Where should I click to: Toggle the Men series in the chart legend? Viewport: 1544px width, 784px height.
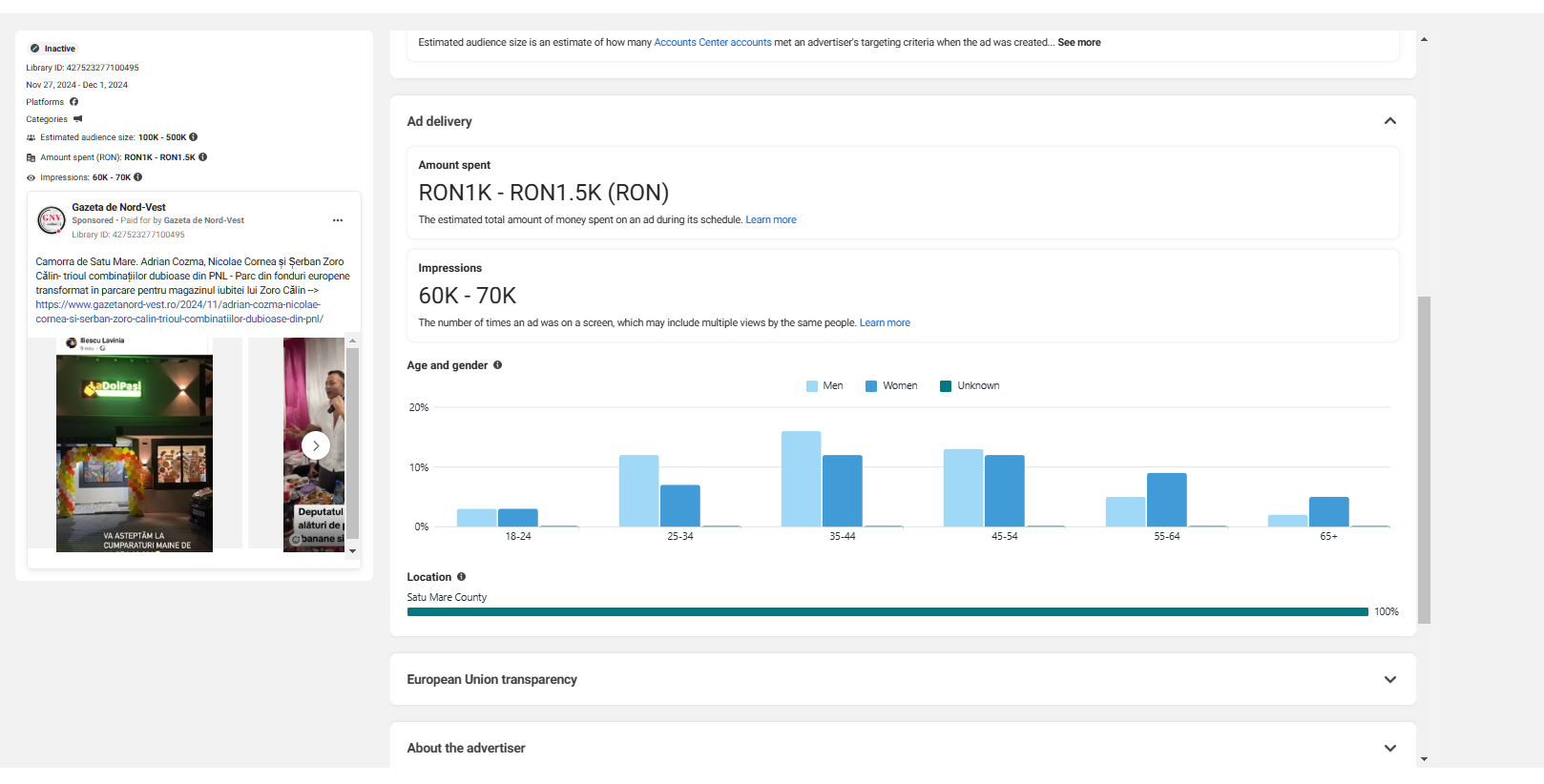coord(824,386)
